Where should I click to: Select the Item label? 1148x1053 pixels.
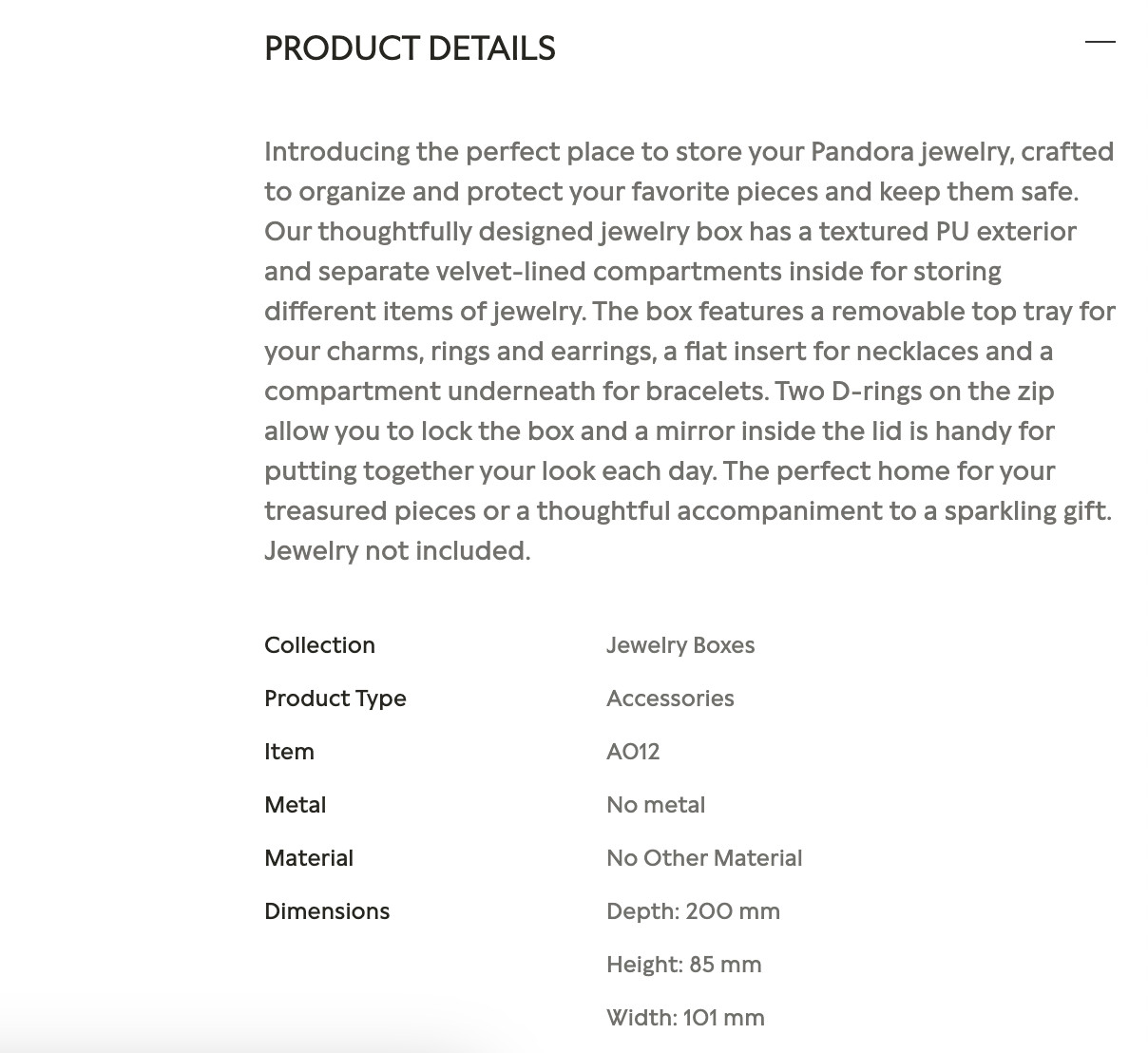tap(289, 752)
